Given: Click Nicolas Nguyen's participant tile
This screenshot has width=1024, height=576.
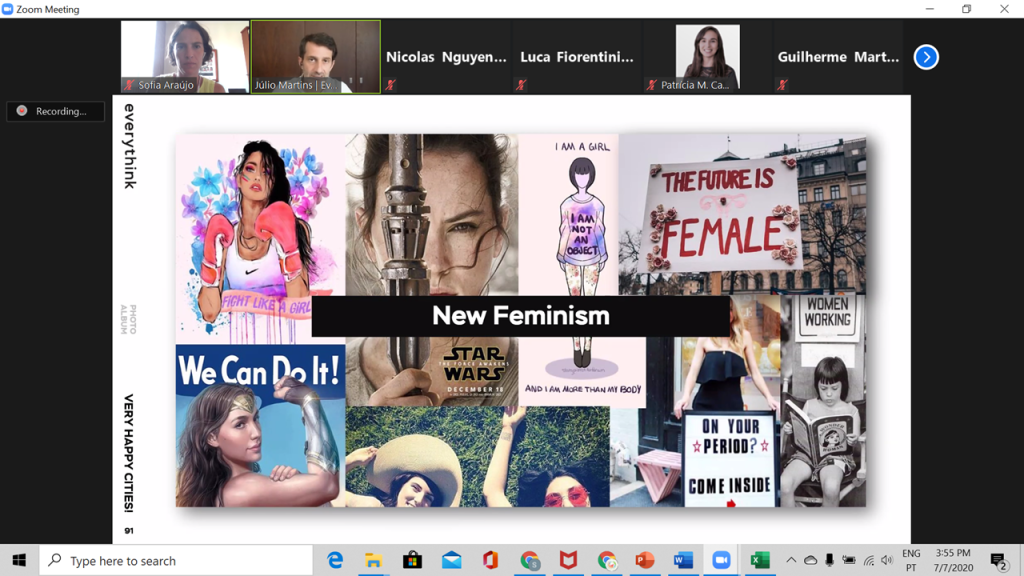Looking at the screenshot, I should click(446, 57).
